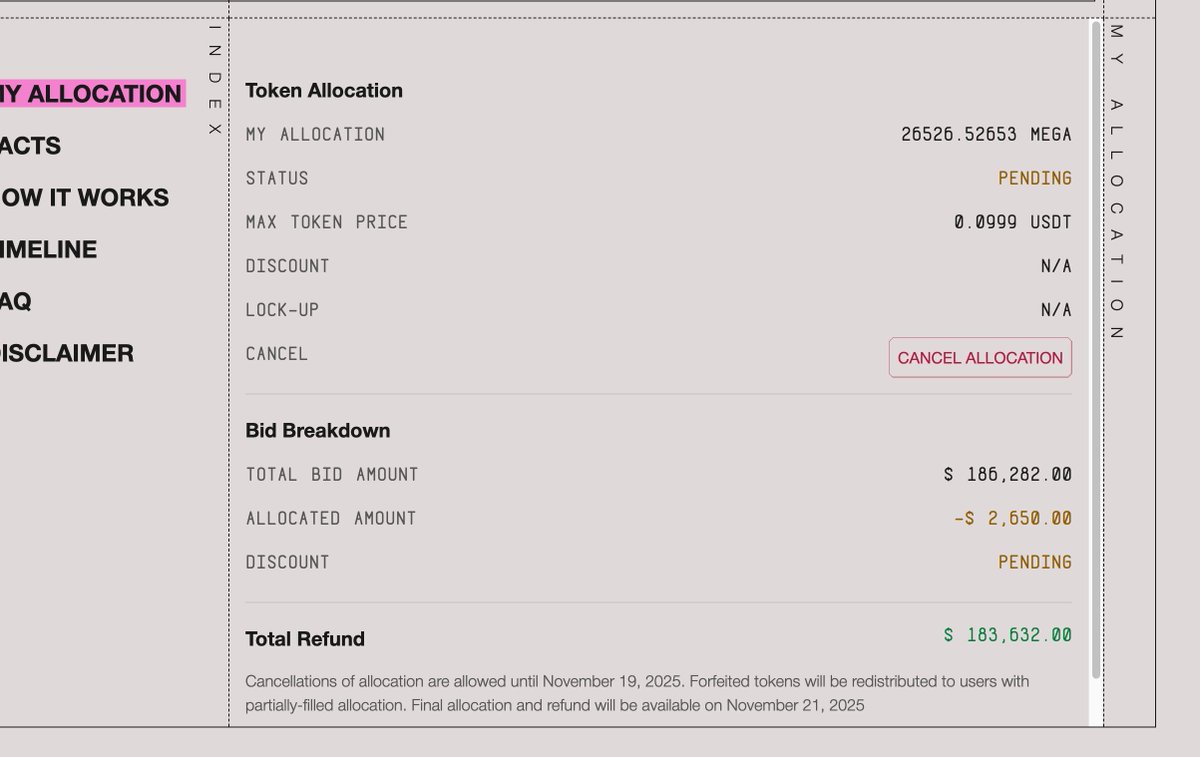
Task: Click the Token Allocation heading
Action: pos(324,91)
